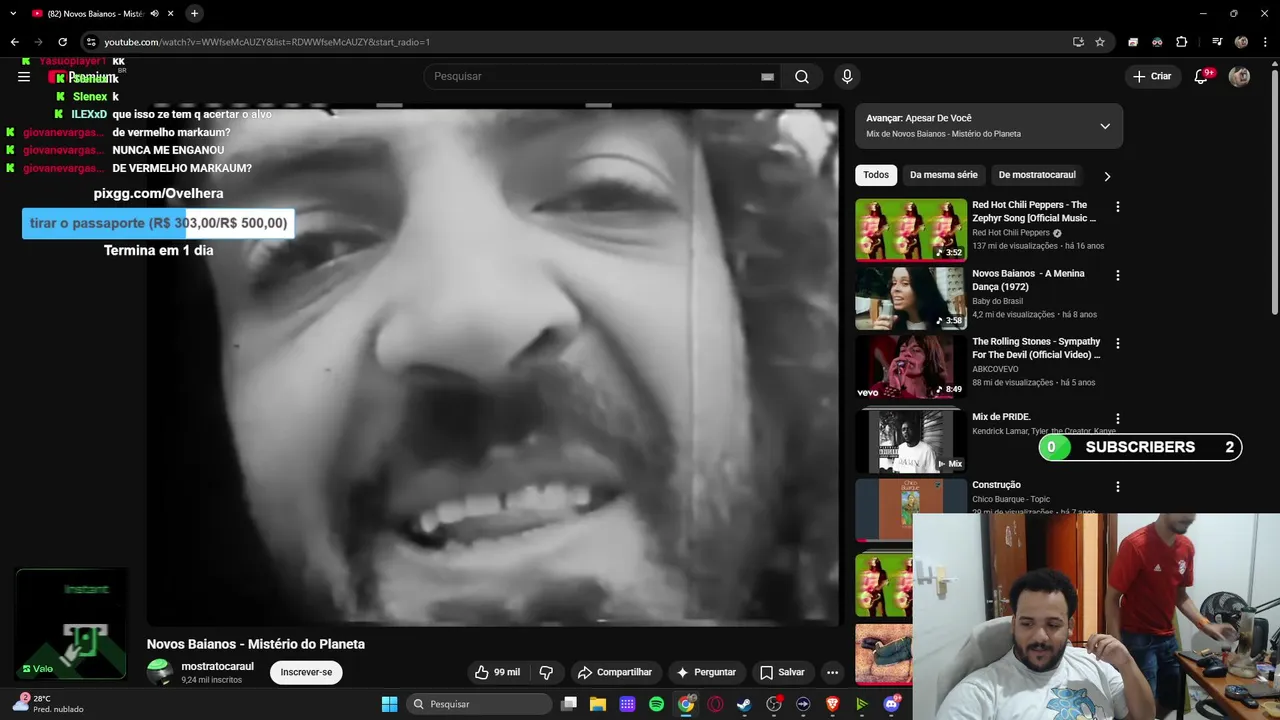Screen dimensions: 1280x720
Task: Click the passport donation goal progress bar
Action: (158, 223)
